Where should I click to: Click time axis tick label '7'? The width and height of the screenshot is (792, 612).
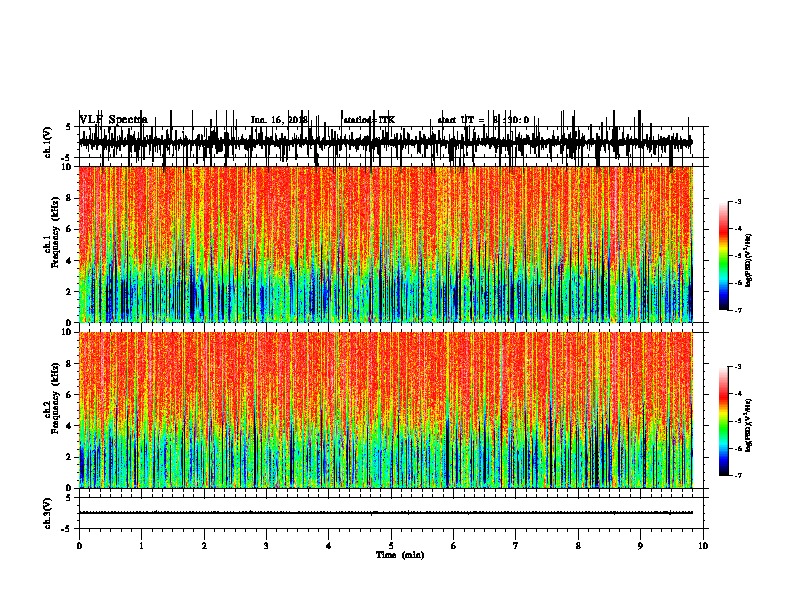click(516, 546)
